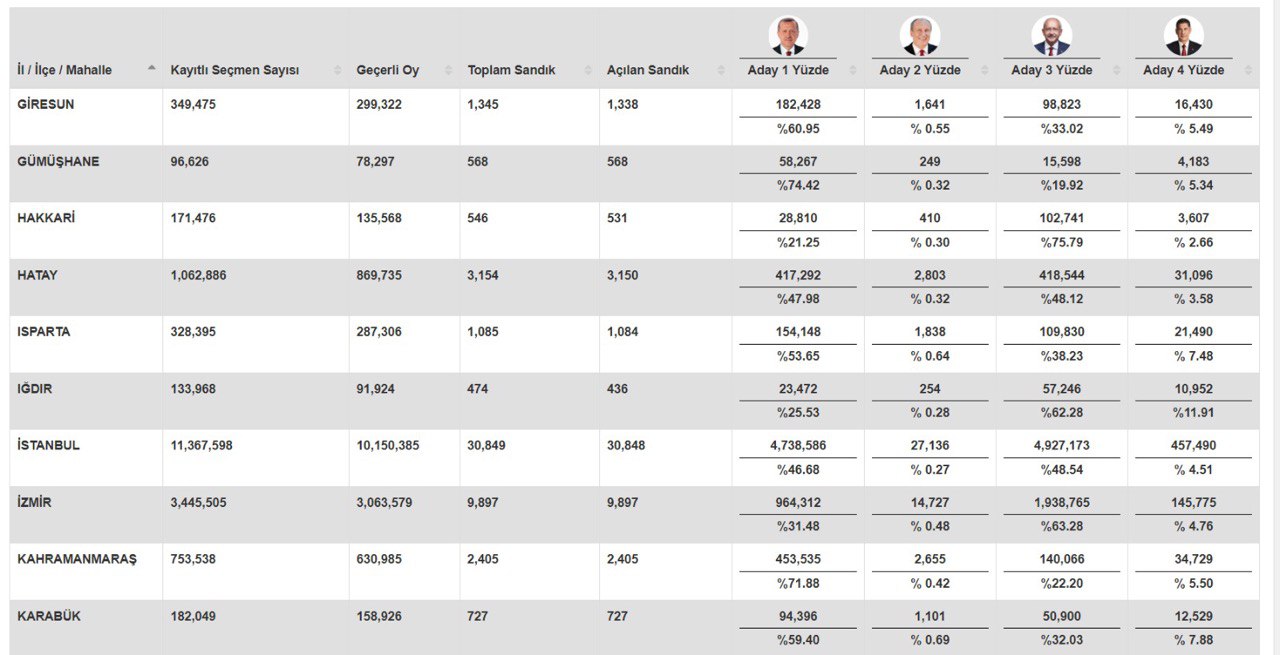Click sort arrows next to Aday 1 Yüzde

pos(853,70)
